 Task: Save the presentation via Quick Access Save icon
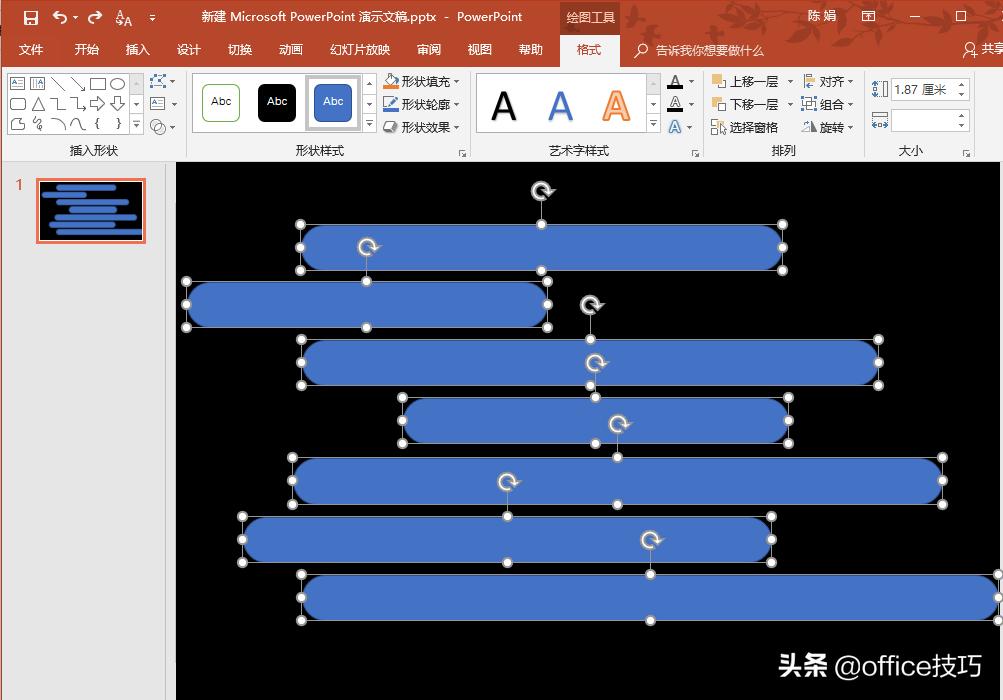[x=30, y=16]
